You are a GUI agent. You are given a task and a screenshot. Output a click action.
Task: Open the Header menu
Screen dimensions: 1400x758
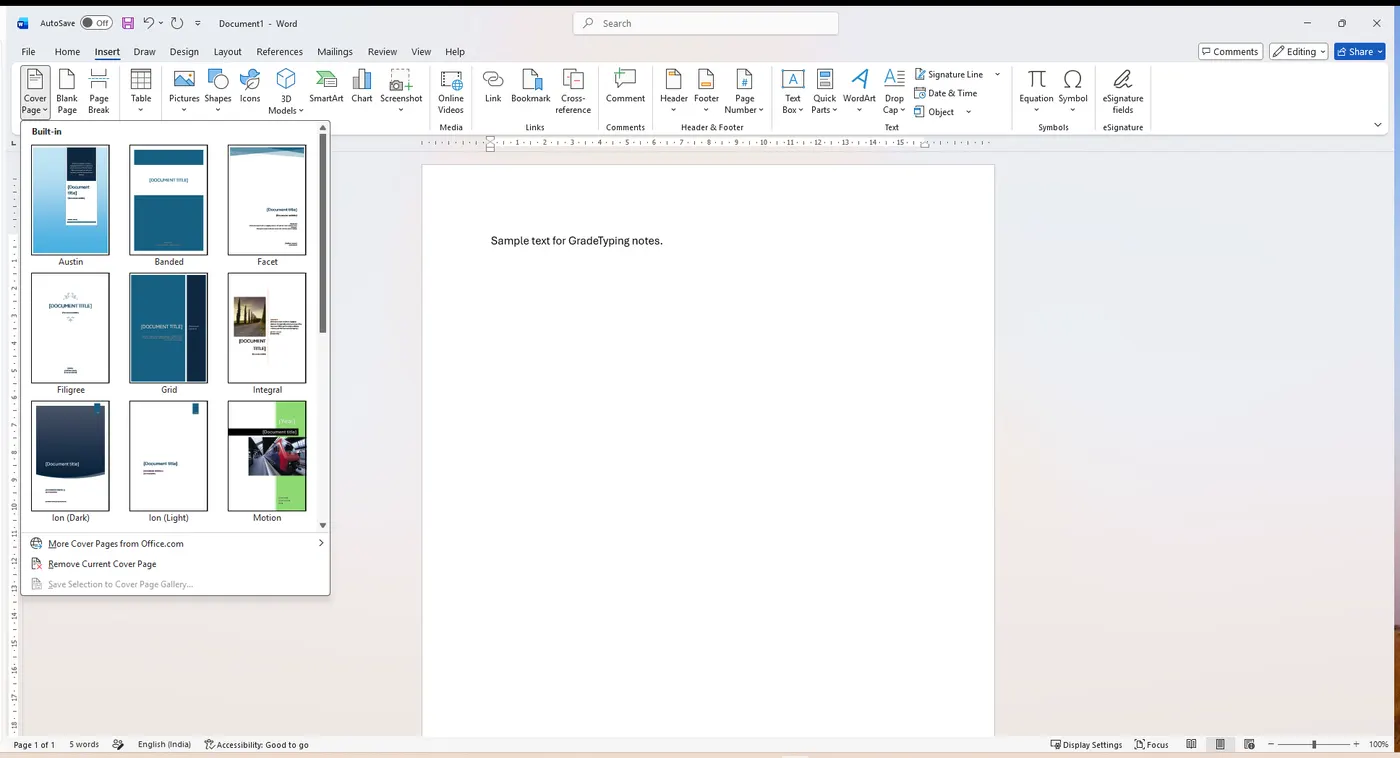click(674, 92)
